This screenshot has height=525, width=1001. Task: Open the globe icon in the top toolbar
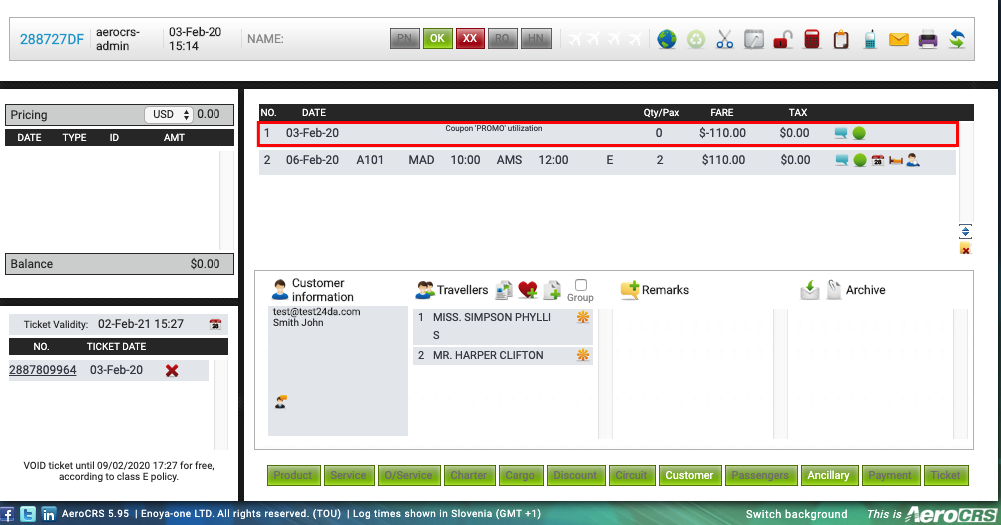pyautogui.click(x=666, y=40)
